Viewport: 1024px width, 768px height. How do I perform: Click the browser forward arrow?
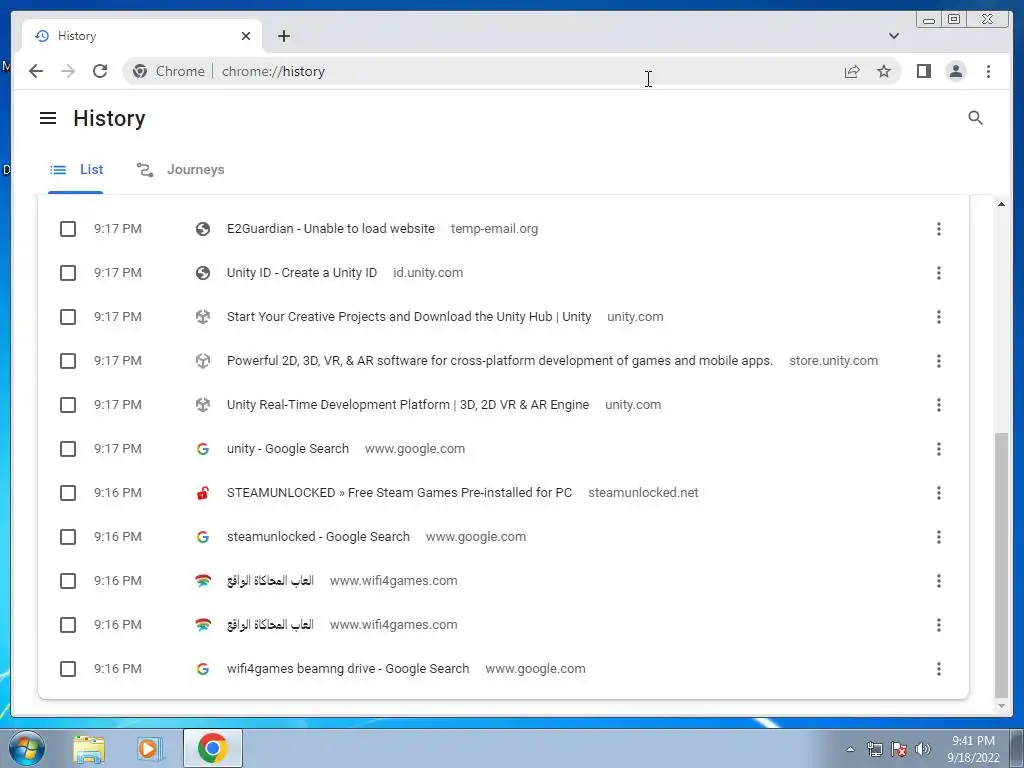click(68, 71)
